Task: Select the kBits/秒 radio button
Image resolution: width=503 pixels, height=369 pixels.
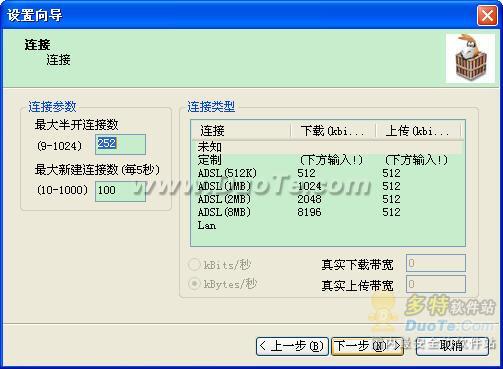Action: 194,265
